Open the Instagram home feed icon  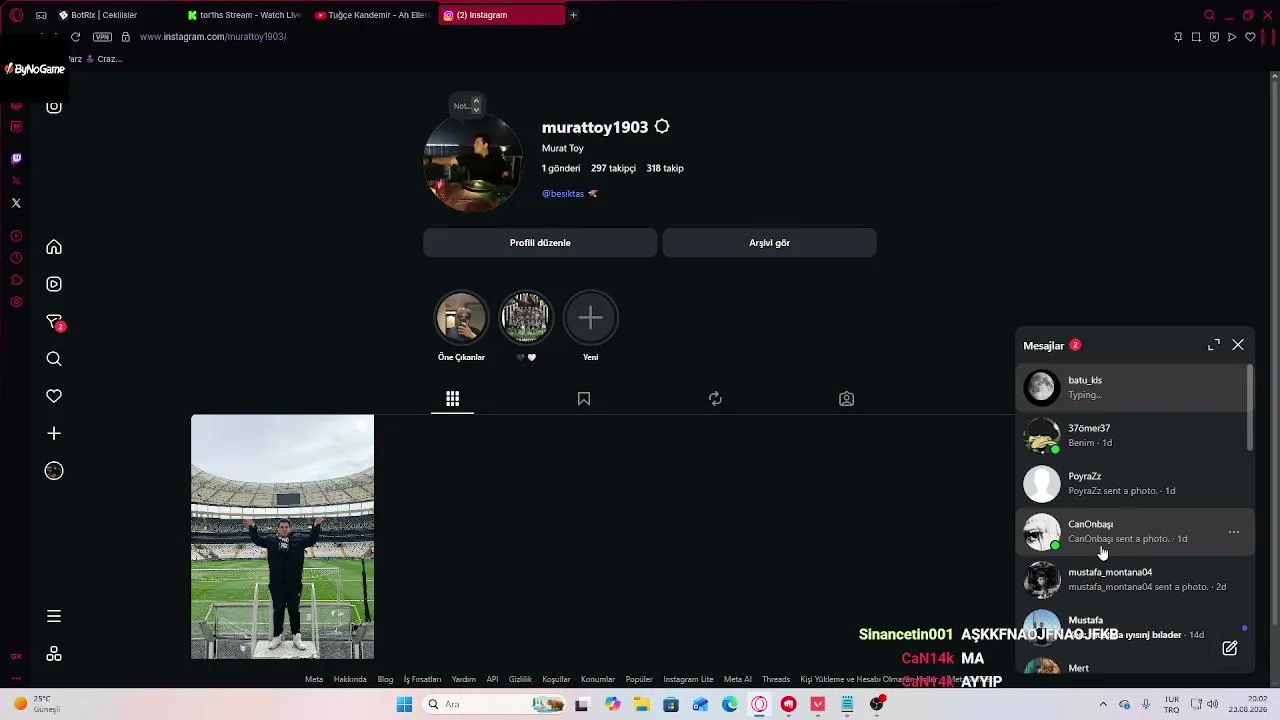click(54, 247)
